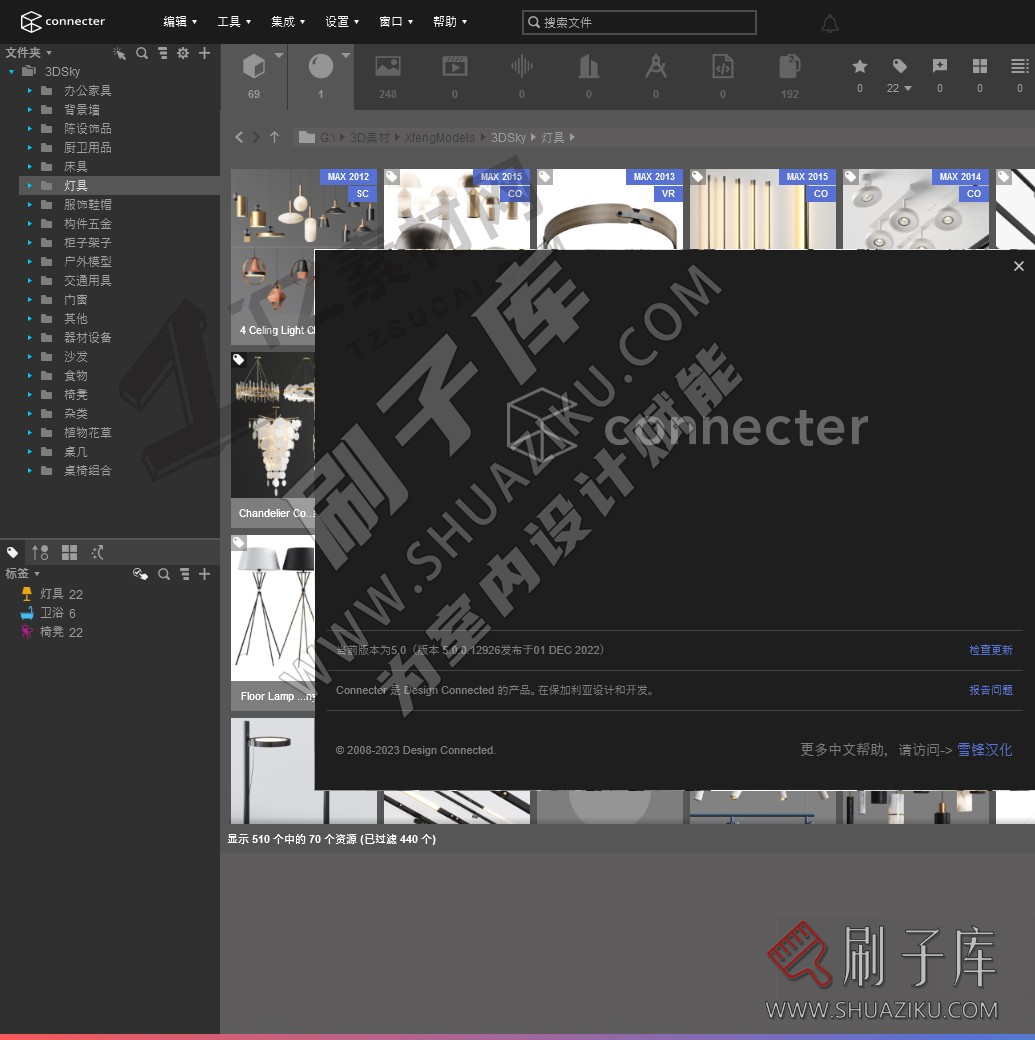Open the 帮助 menu
The height and width of the screenshot is (1040, 1035).
(449, 21)
